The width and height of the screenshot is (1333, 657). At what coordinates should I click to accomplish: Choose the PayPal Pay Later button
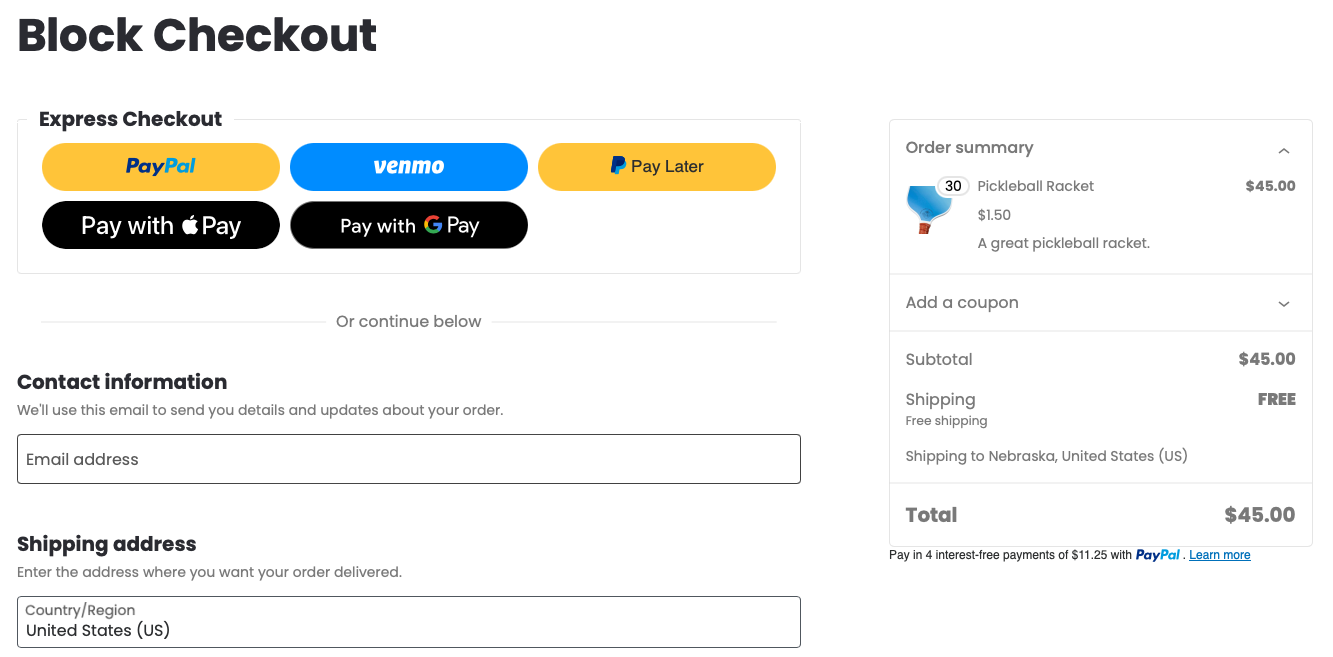tap(656, 167)
